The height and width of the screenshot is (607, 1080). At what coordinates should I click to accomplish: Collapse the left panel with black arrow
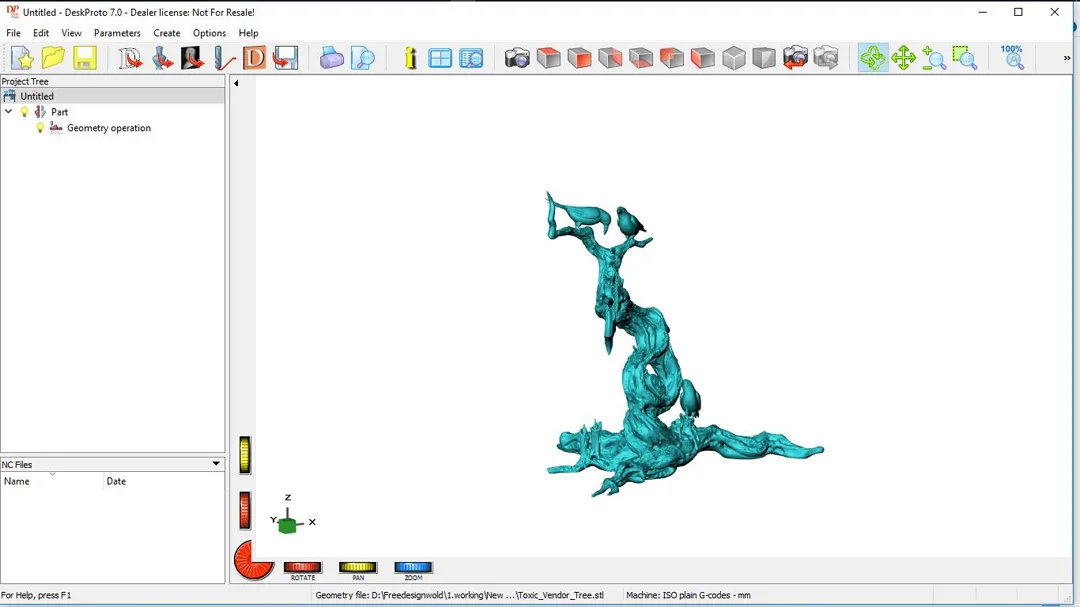(236, 83)
